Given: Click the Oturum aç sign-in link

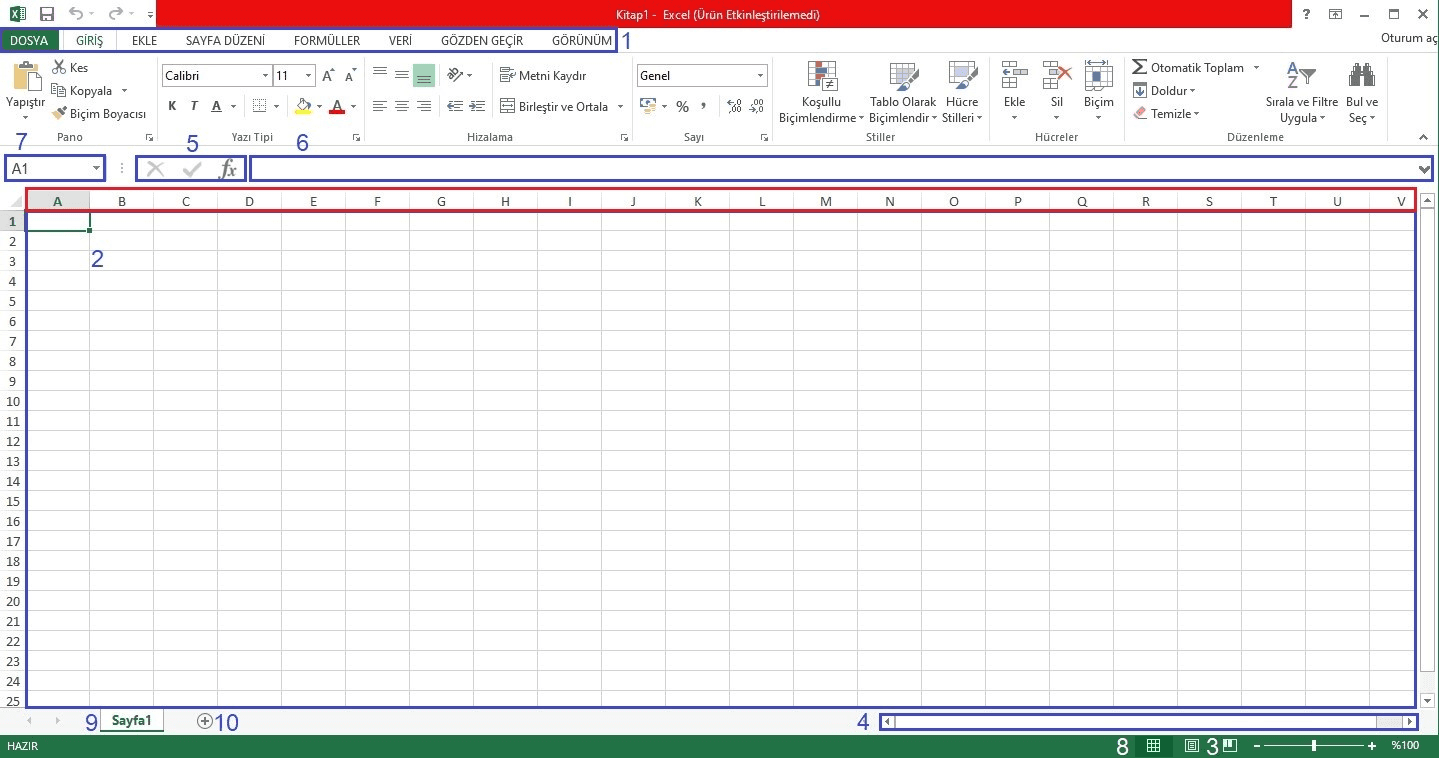Looking at the screenshot, I should pyautogui.click(x=1407, y=39).
